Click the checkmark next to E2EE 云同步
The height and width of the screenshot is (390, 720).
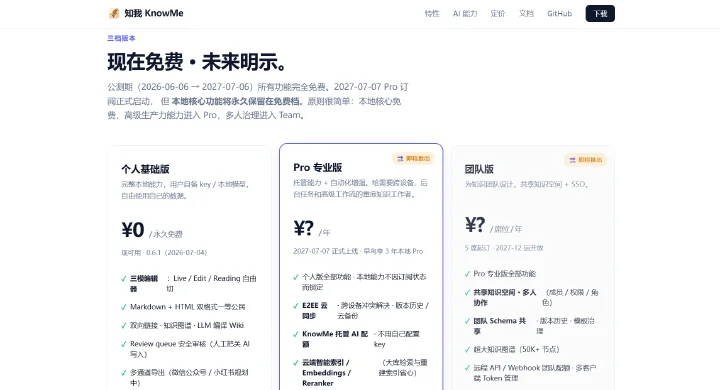(296, 306)
